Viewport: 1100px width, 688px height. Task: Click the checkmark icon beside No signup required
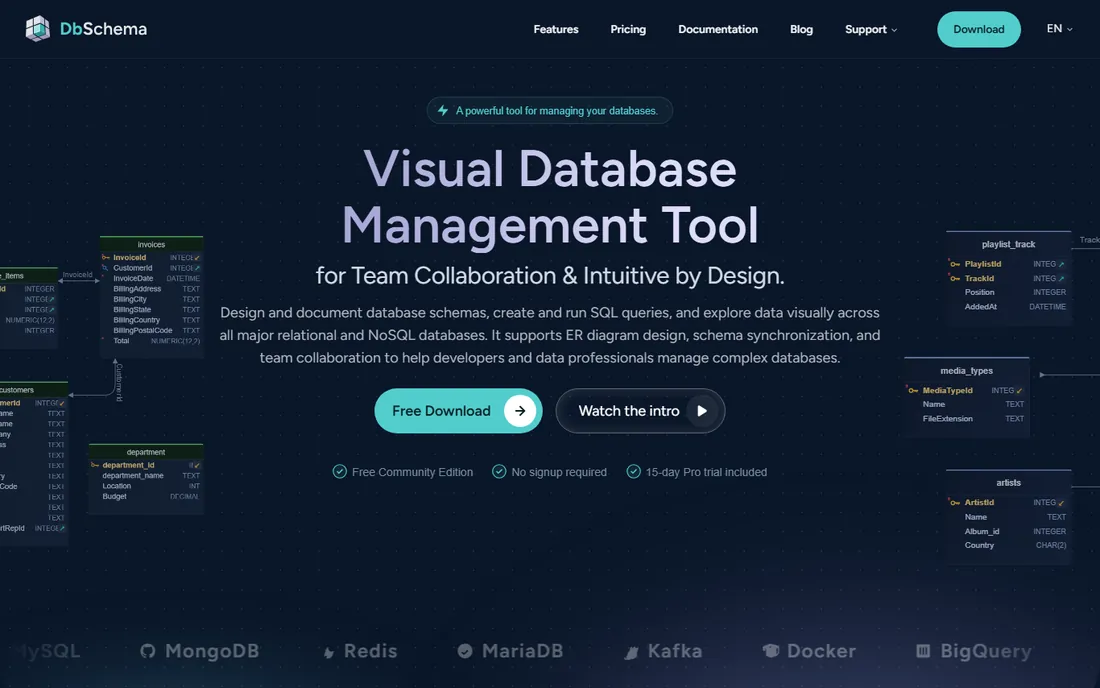click(499, 471)
